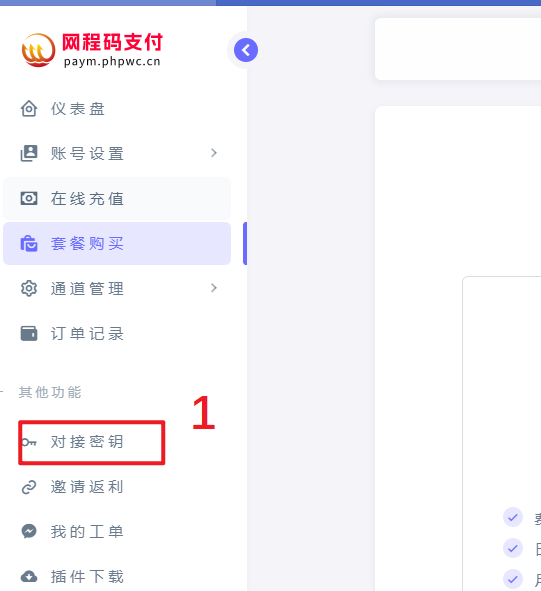Screen dimensions: 541x591
Task: Click the chain link icon beside 邀请返利
Action: pos(29,487)
